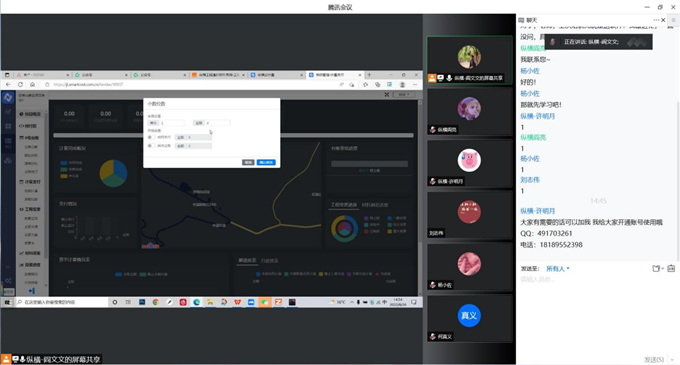This screenshot has width=680, height=365.
Task: Select 纵横-许明月 pig avatar participant tile
Action: (469, 163)
